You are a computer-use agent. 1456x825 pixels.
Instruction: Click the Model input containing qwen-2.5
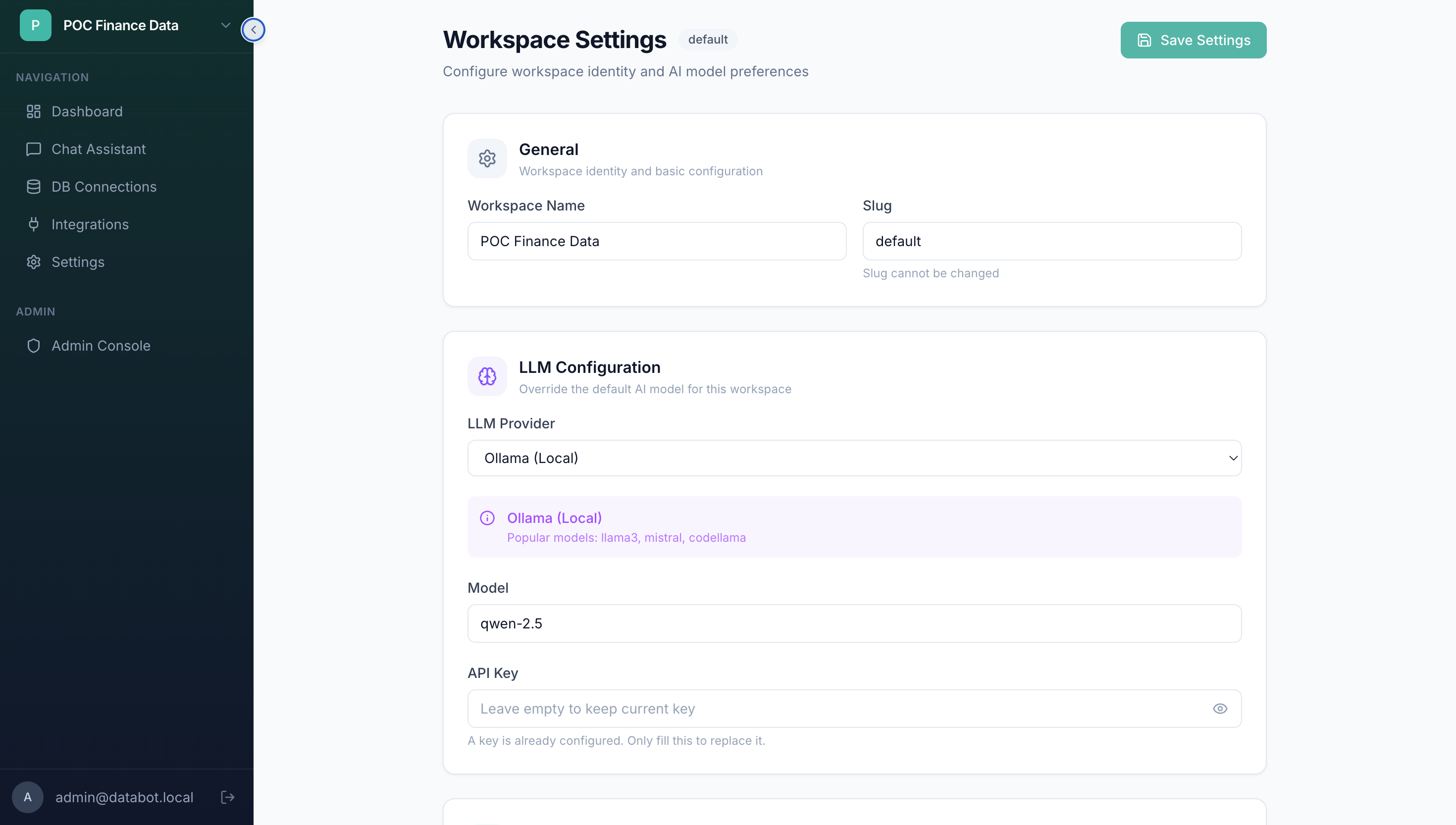point(854,623)
